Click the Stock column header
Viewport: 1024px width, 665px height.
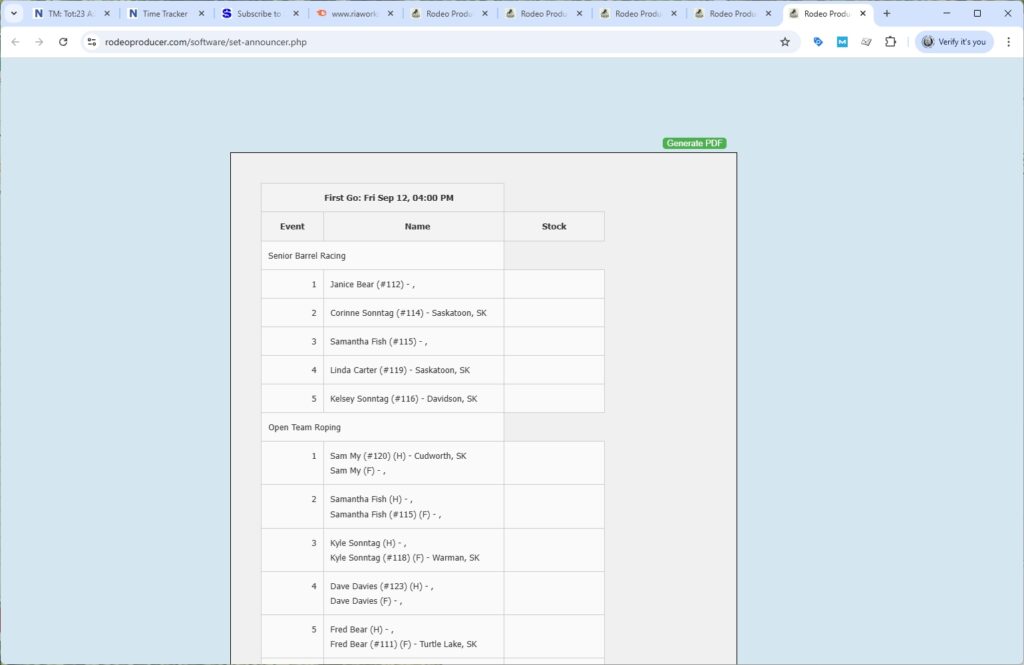553,227
